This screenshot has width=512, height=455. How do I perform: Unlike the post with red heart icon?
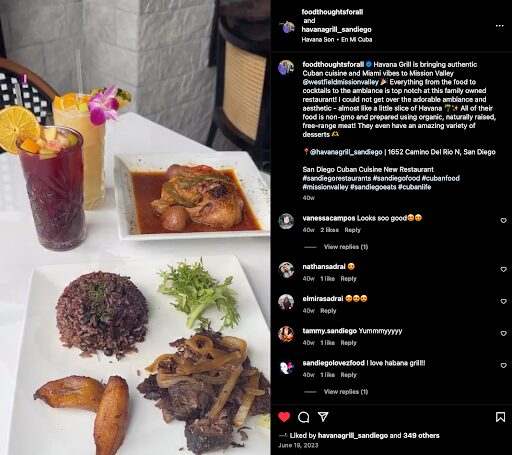pos(284,417)
